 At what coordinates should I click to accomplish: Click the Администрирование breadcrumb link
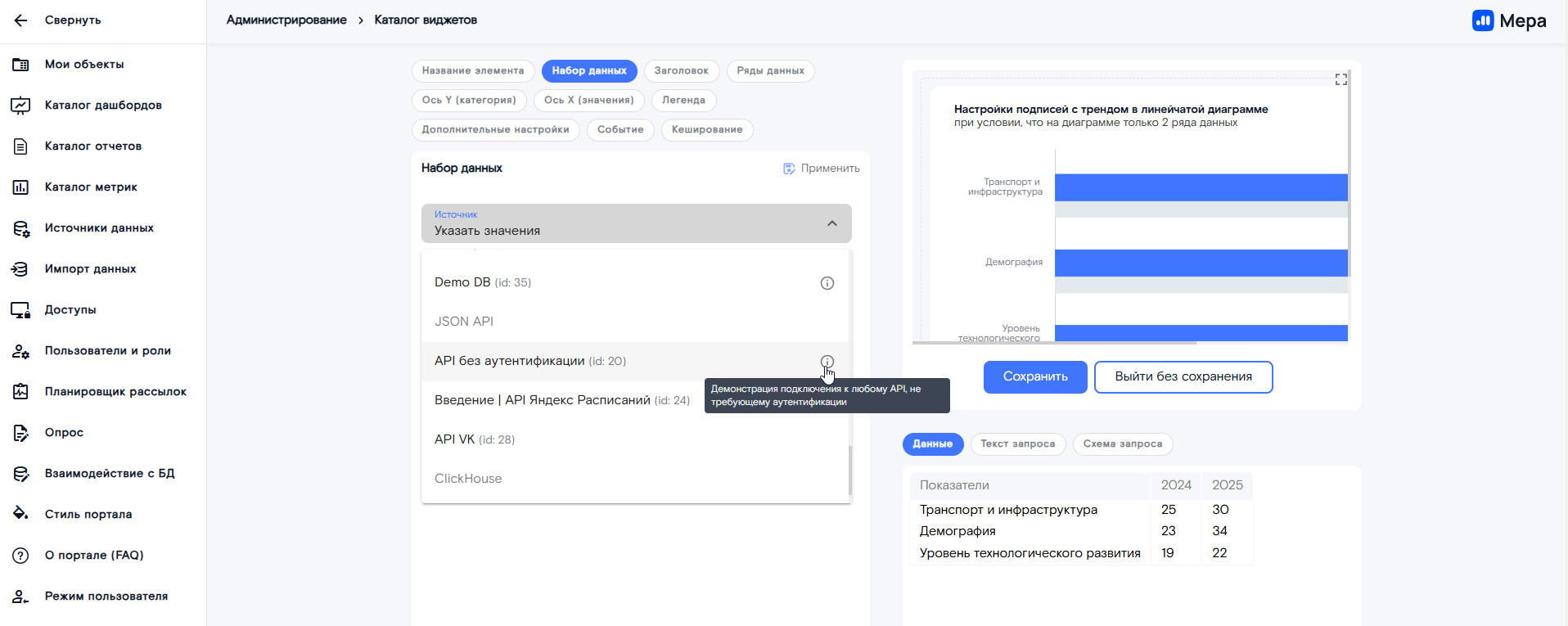coord(286,20)
